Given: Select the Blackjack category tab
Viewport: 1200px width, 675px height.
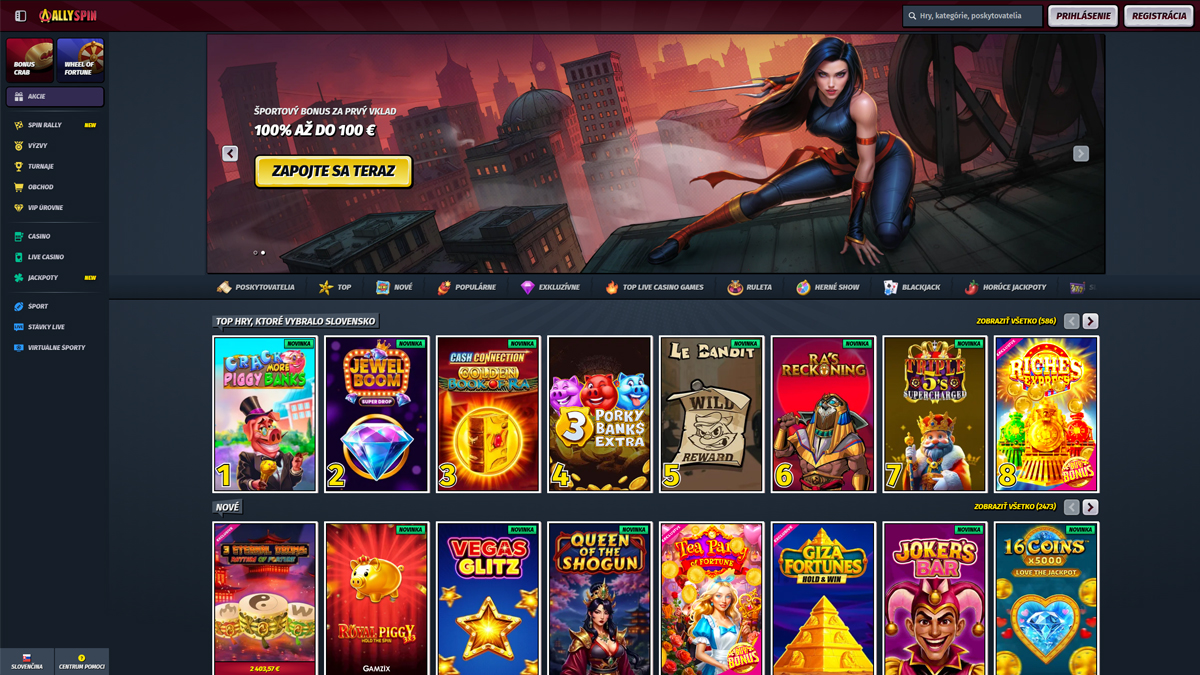Looking at the screenshot, I should tap(911, 287).
